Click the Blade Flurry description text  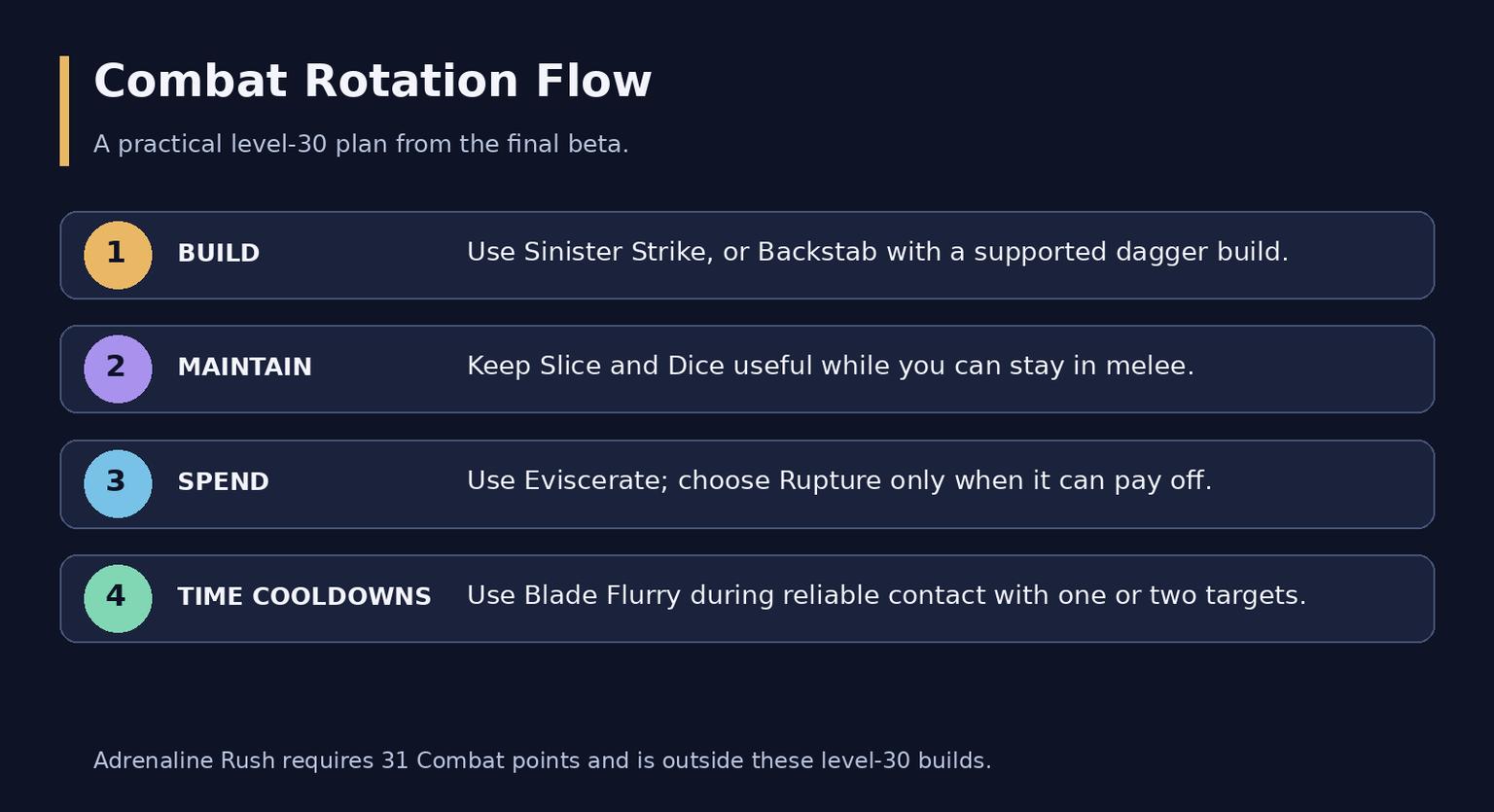click(886, 595)
